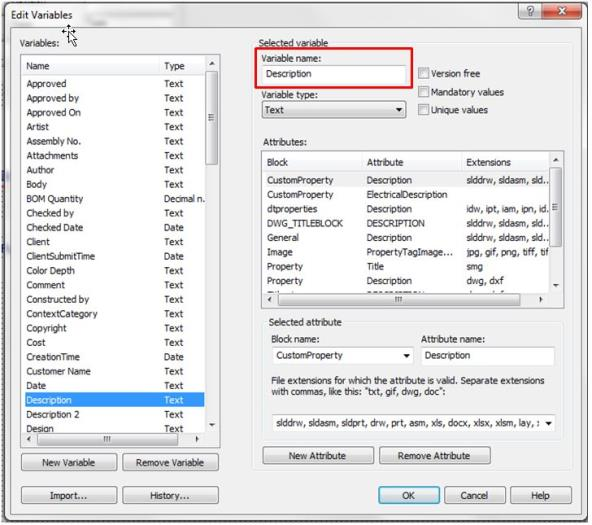592x525 pixels.
Task: Select the Copyright variable
Action: click(114, 328)
